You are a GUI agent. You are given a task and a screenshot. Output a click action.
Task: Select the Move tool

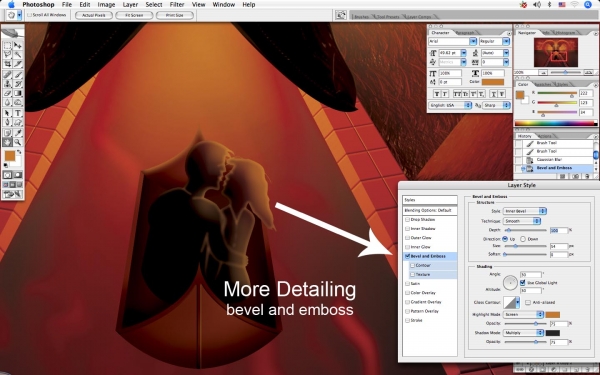[x=18, y=46]
